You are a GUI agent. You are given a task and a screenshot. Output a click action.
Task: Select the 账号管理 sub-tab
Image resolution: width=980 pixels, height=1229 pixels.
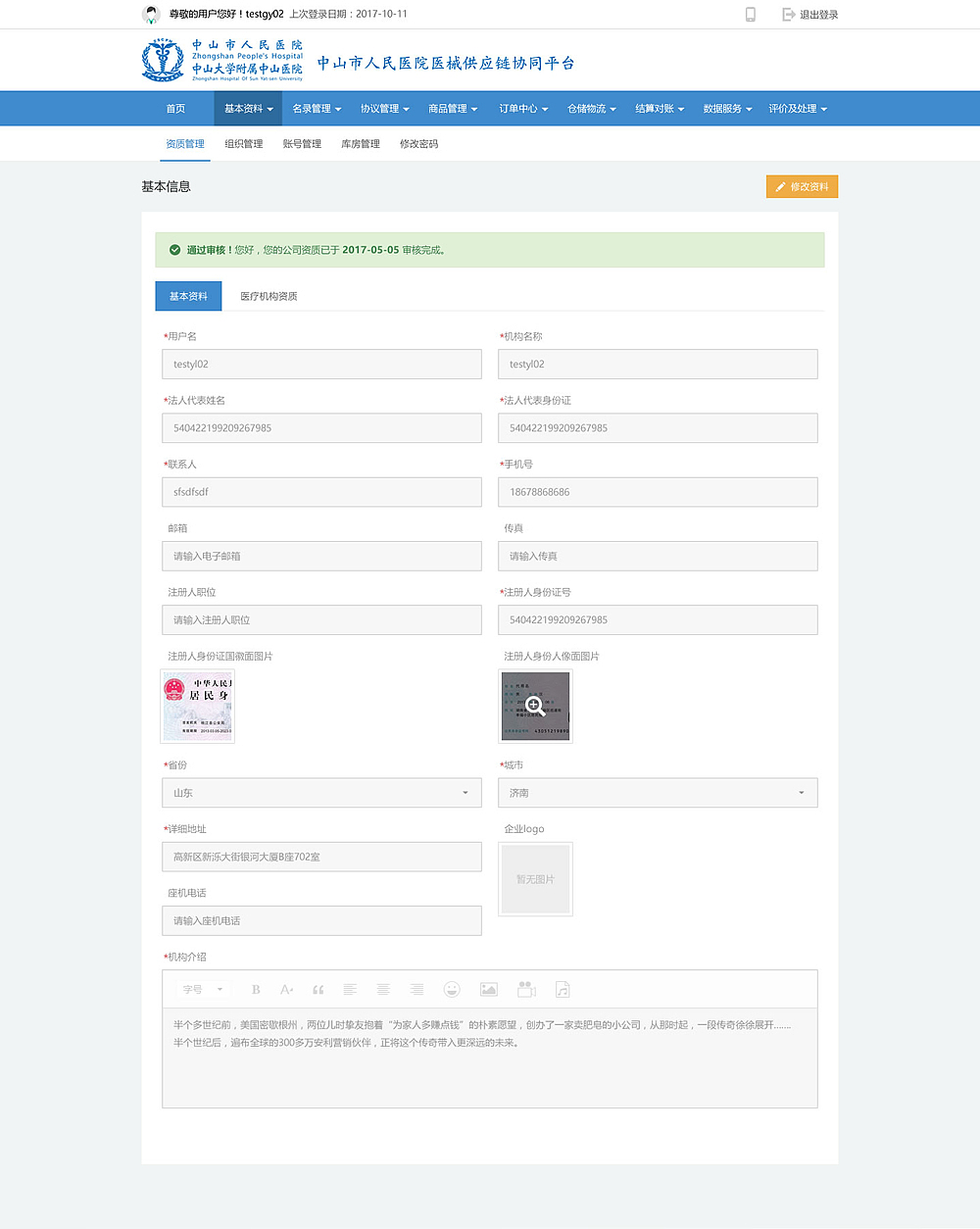pos(302,144)
